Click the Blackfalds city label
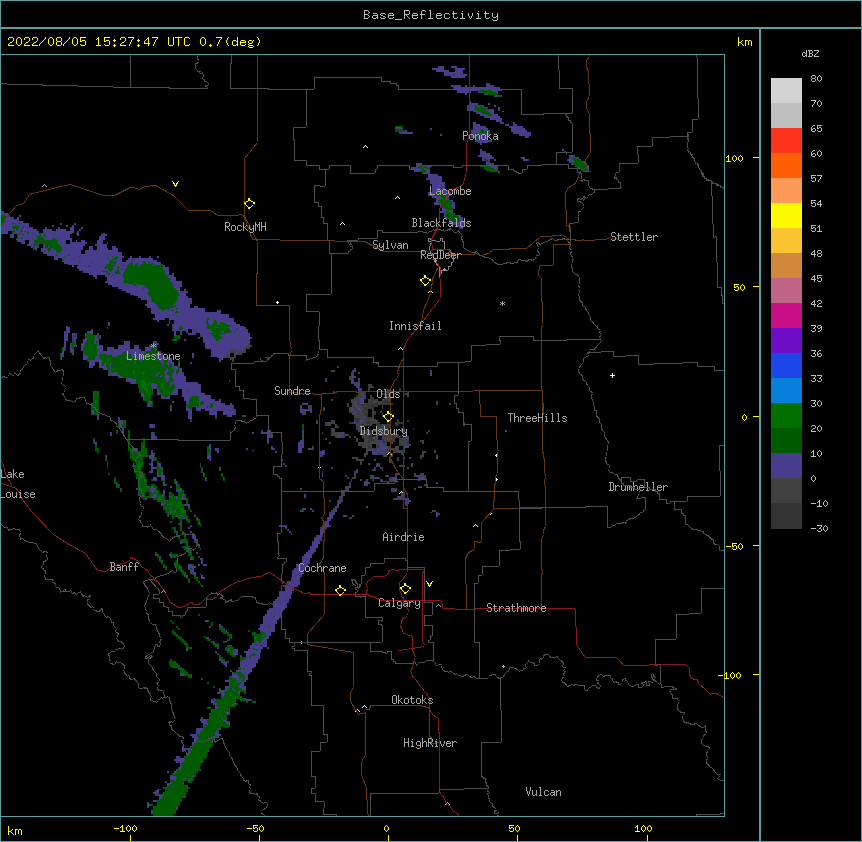The width and height of the screenshot is (862, 842). coord(441,223)
